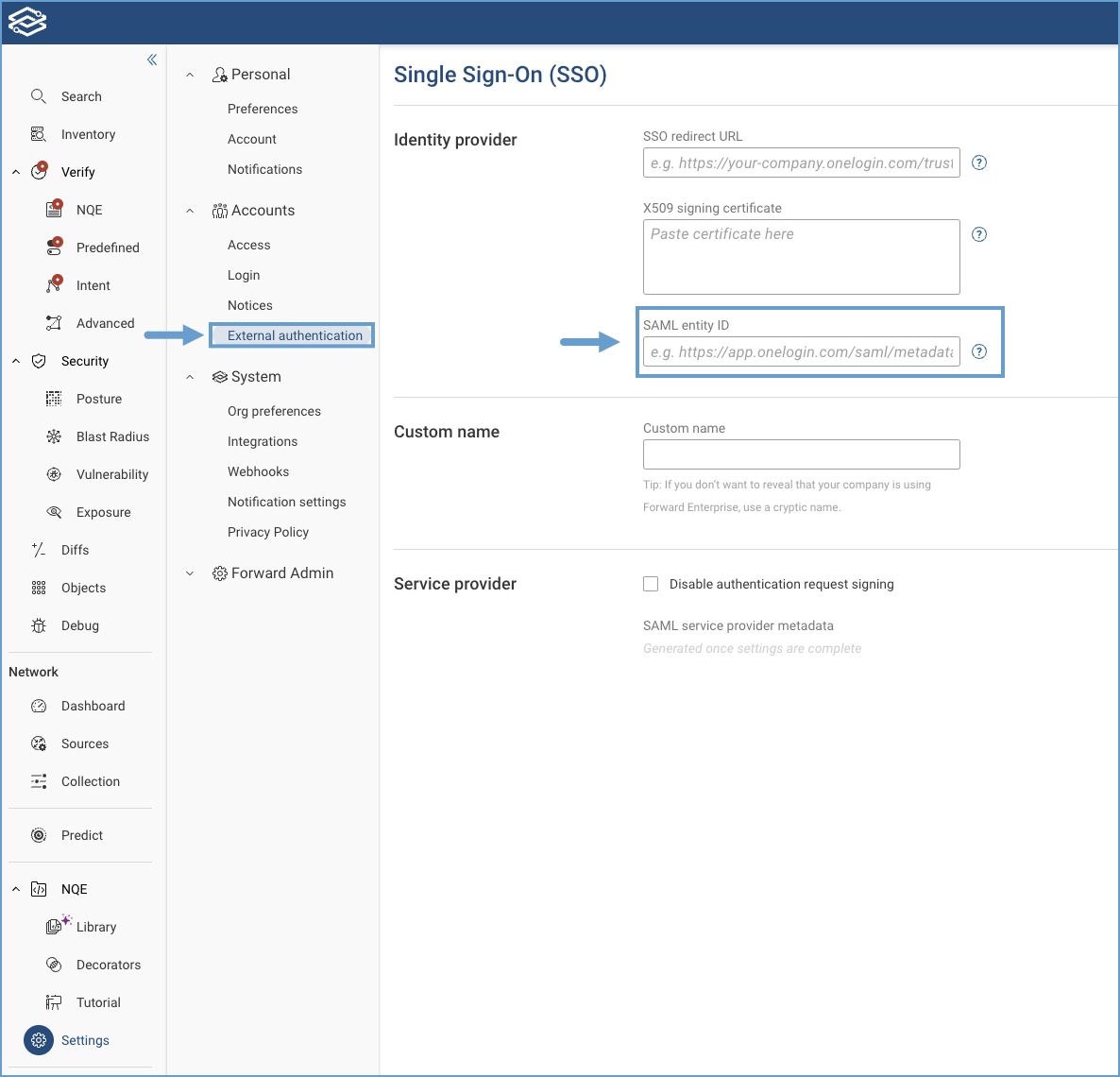
Task: Expand the Forward Admin section
Action: [x=189, y=573]
